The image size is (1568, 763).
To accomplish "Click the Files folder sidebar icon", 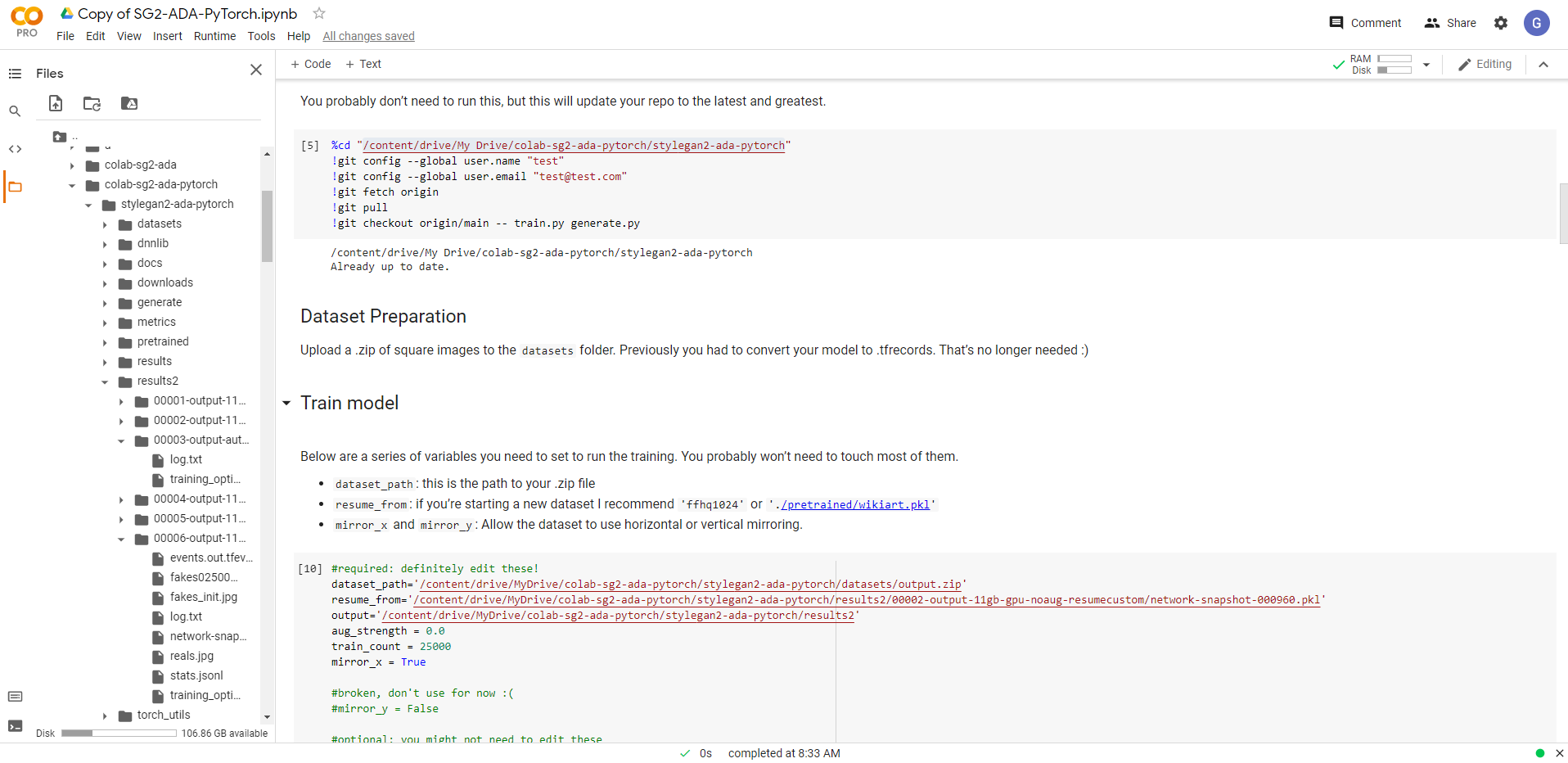I will pyautogui.click(x=15, y=187).
